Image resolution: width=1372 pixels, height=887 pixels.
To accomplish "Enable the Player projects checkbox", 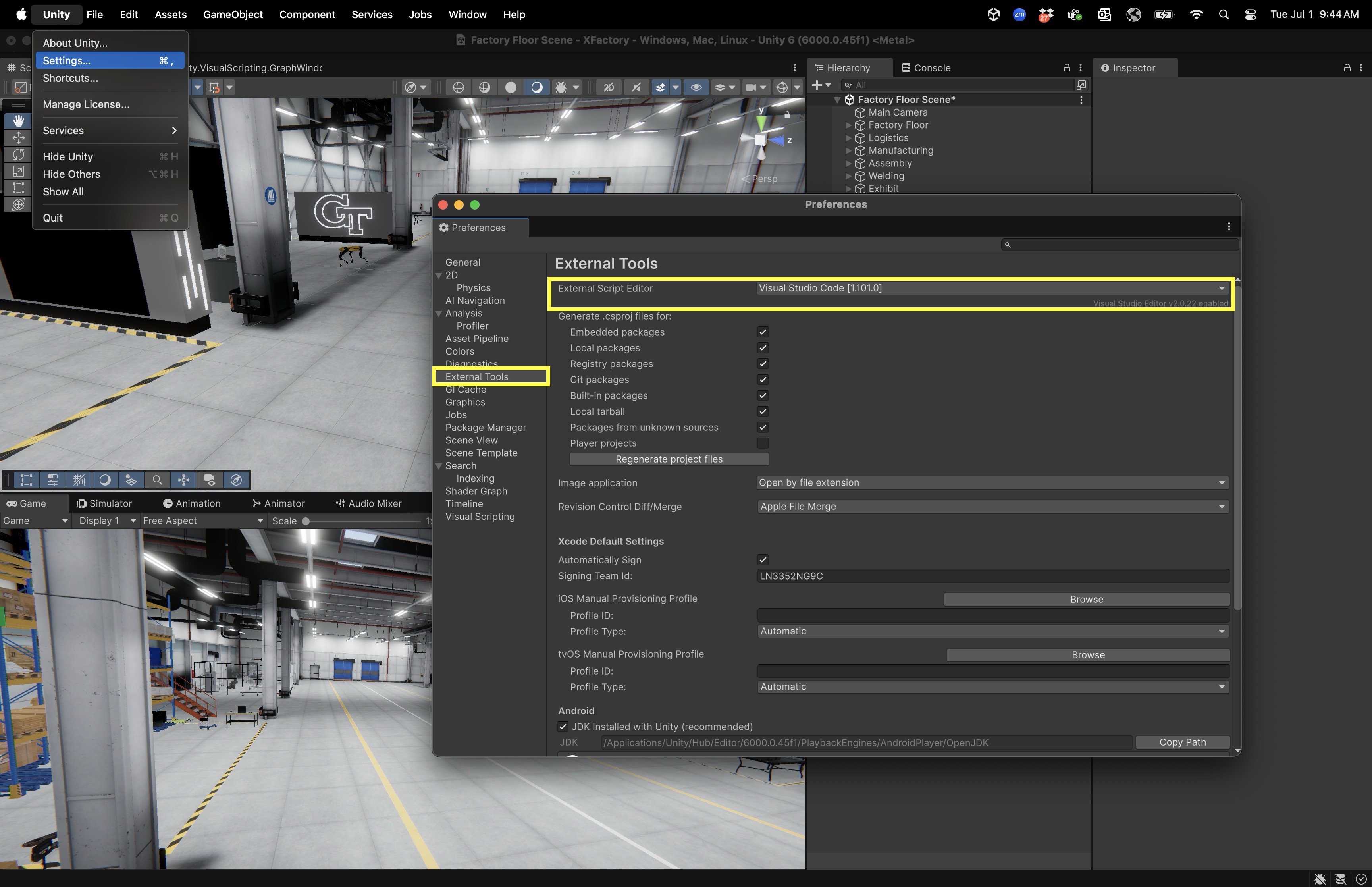I will [762, 443].
